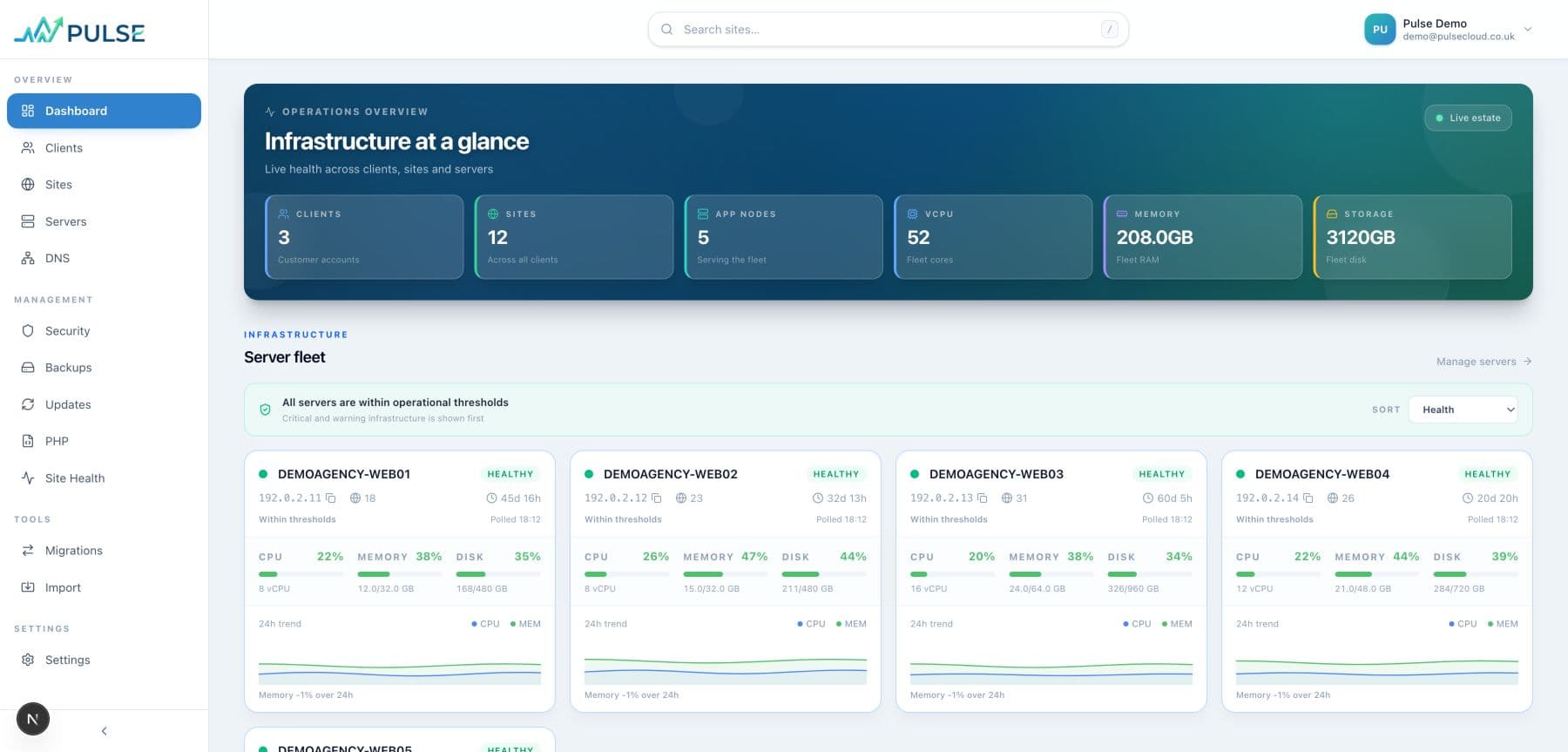Viewport: 1568px width, 752px height.
Task: Click the PHP file icon
Action: [28, 441]
